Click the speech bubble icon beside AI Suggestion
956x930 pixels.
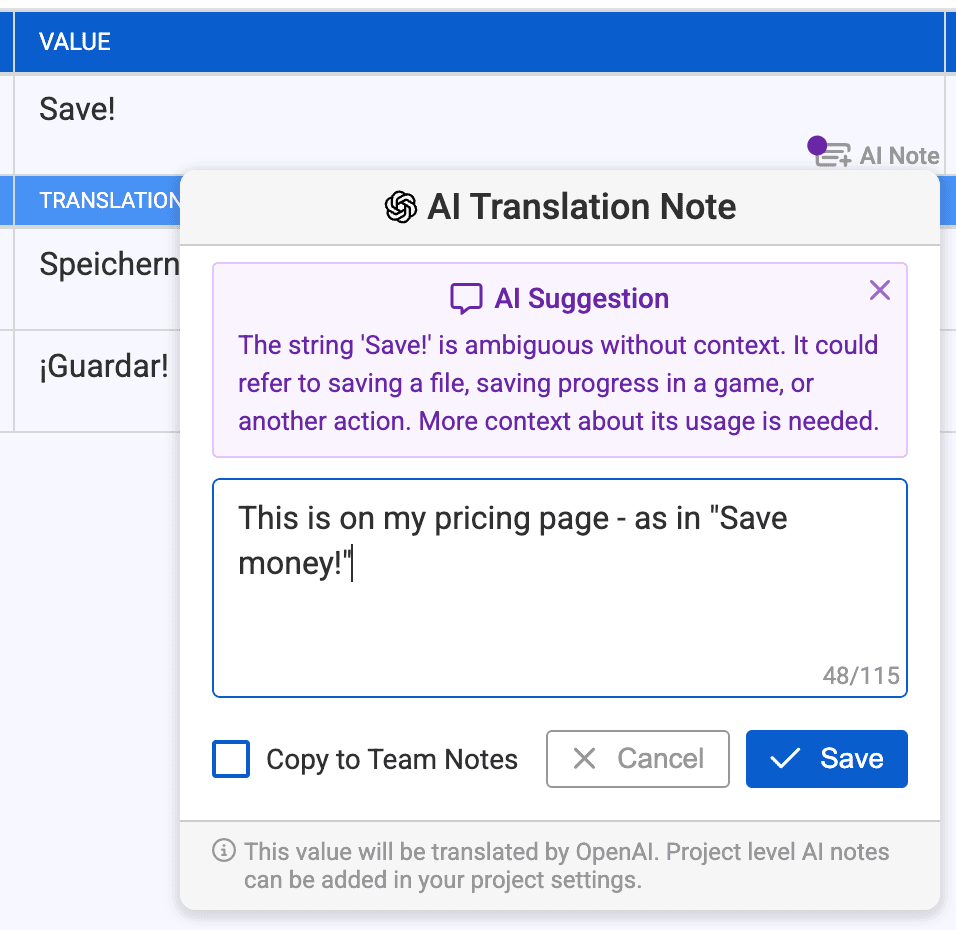(464, 298)
